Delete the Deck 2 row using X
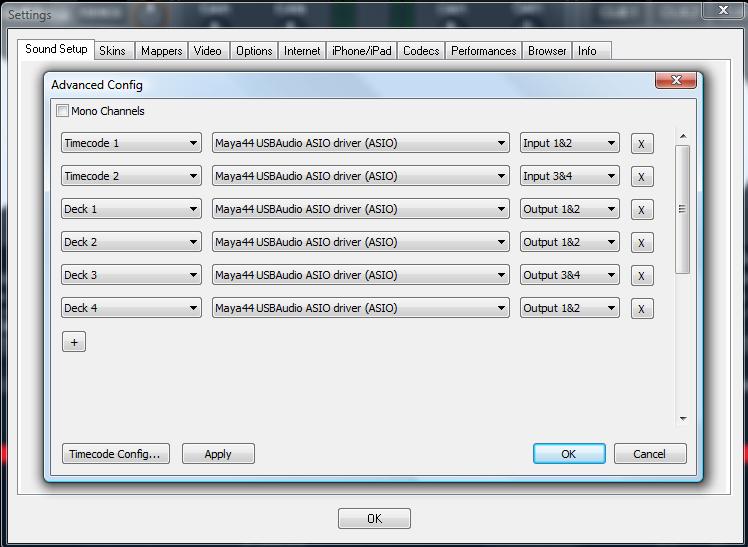The height and width of the screenshot is (547, 748). tap(642, 242)
